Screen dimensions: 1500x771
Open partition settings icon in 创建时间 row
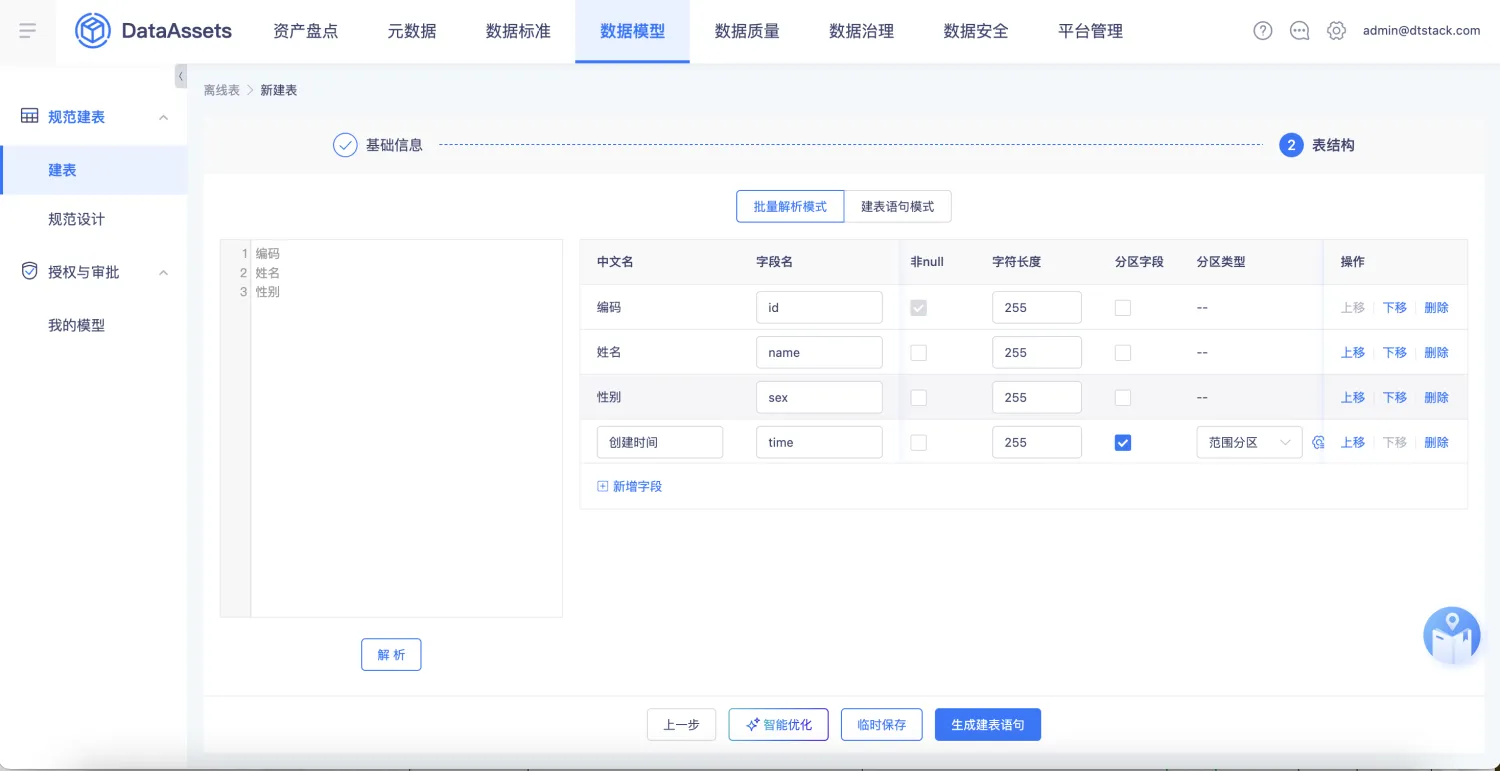coord(1318,442)
